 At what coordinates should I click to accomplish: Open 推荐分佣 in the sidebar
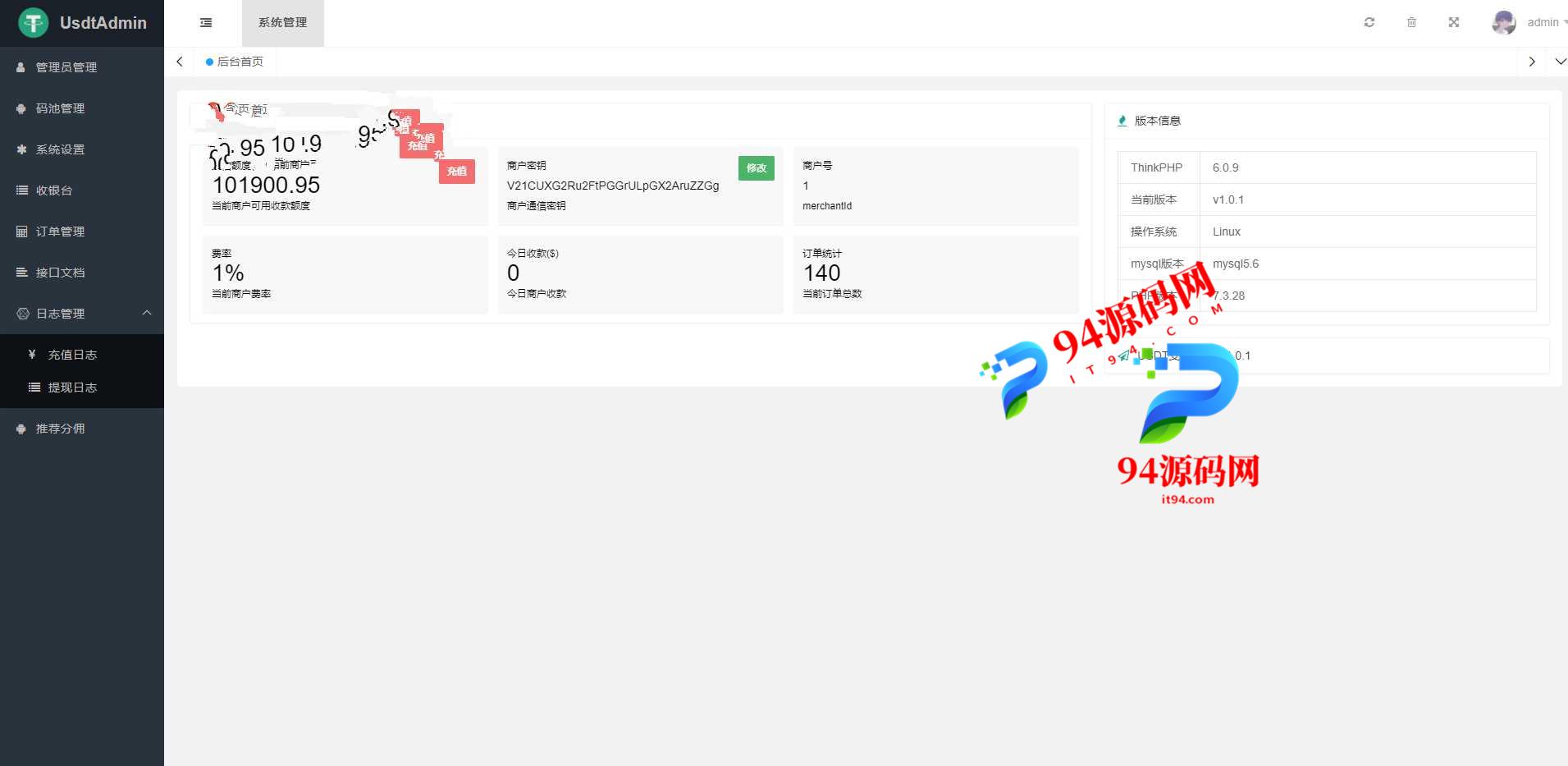click(82, 429)
